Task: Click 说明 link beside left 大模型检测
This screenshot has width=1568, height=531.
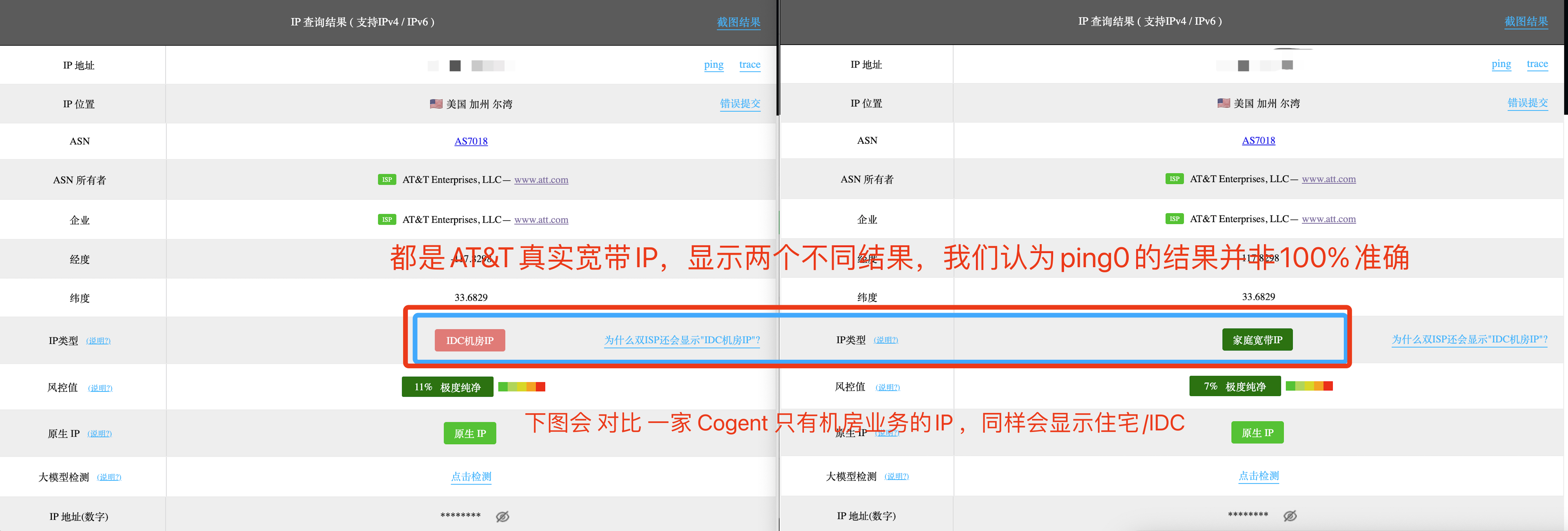Action: pyautogui.click(x=109, y=477)
